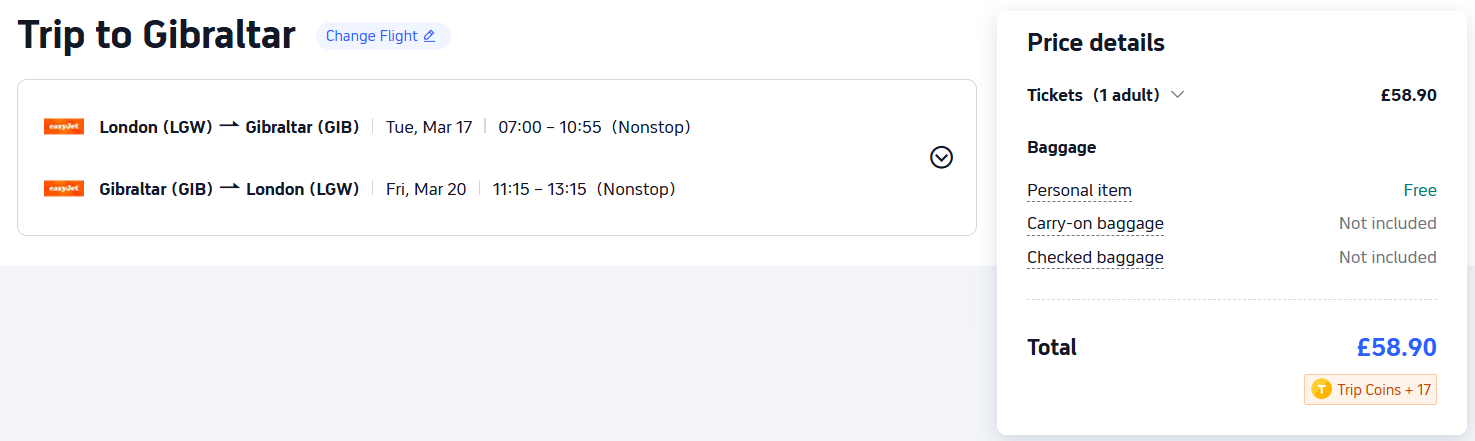Click the 07:00 – 10:55 (Nonstop) flight time
The image size is (1475, 441).
(594, 127)
